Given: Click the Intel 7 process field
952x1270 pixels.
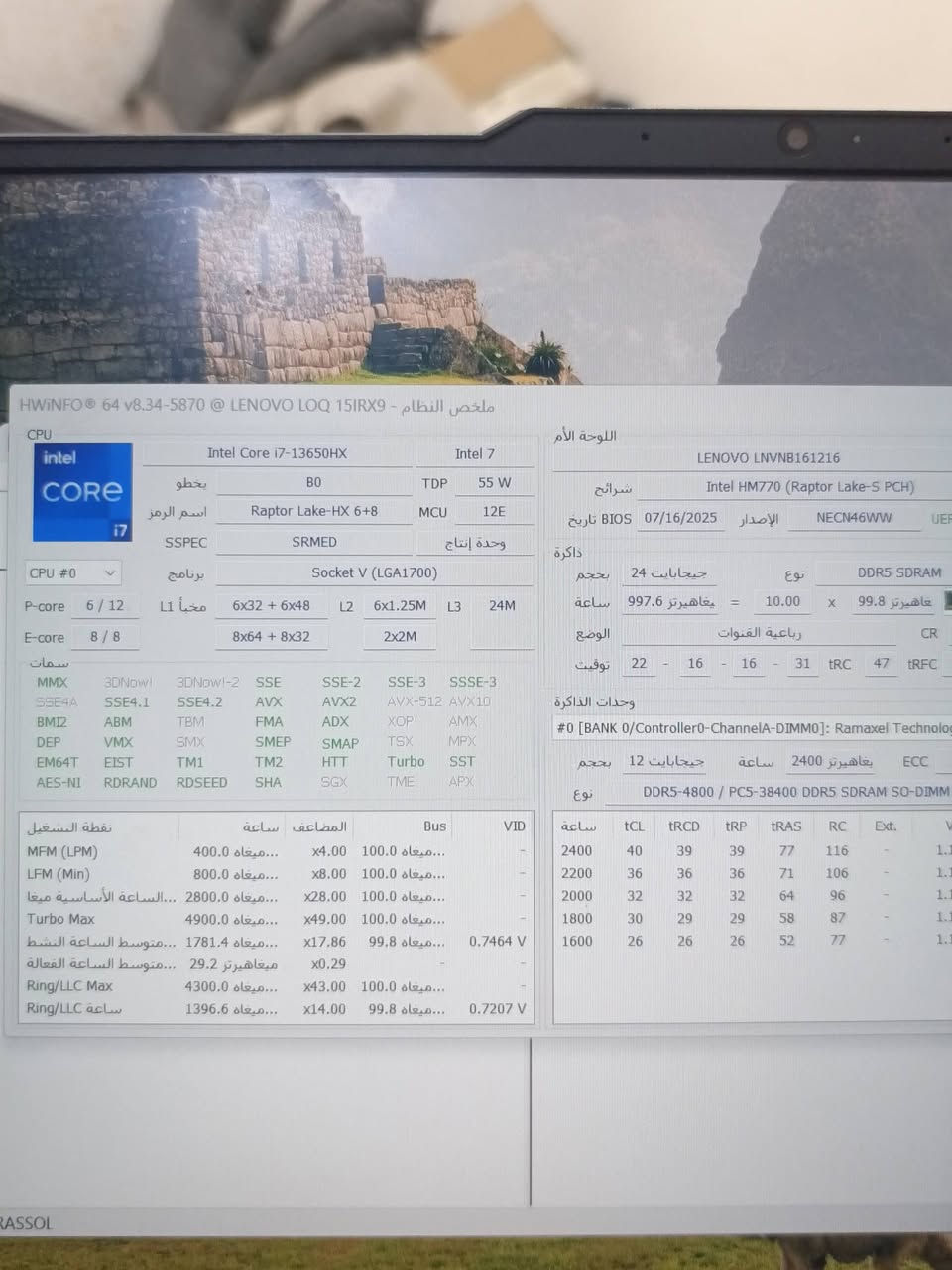Looking at the screenshot, I should [475, 453].
